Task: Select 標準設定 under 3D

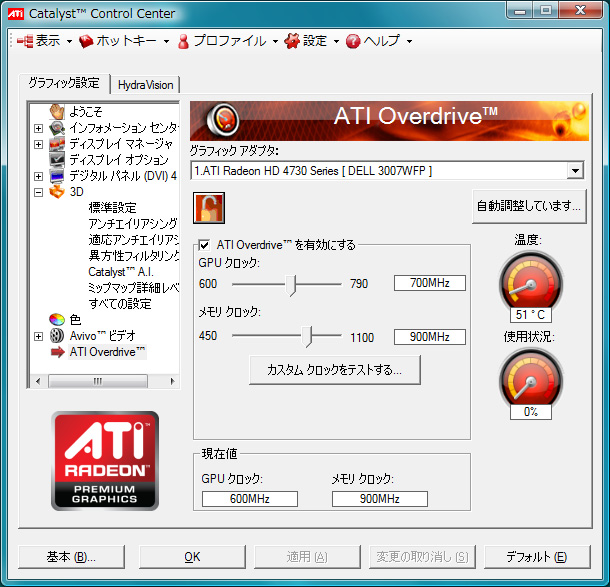Action: pos(112,207)
